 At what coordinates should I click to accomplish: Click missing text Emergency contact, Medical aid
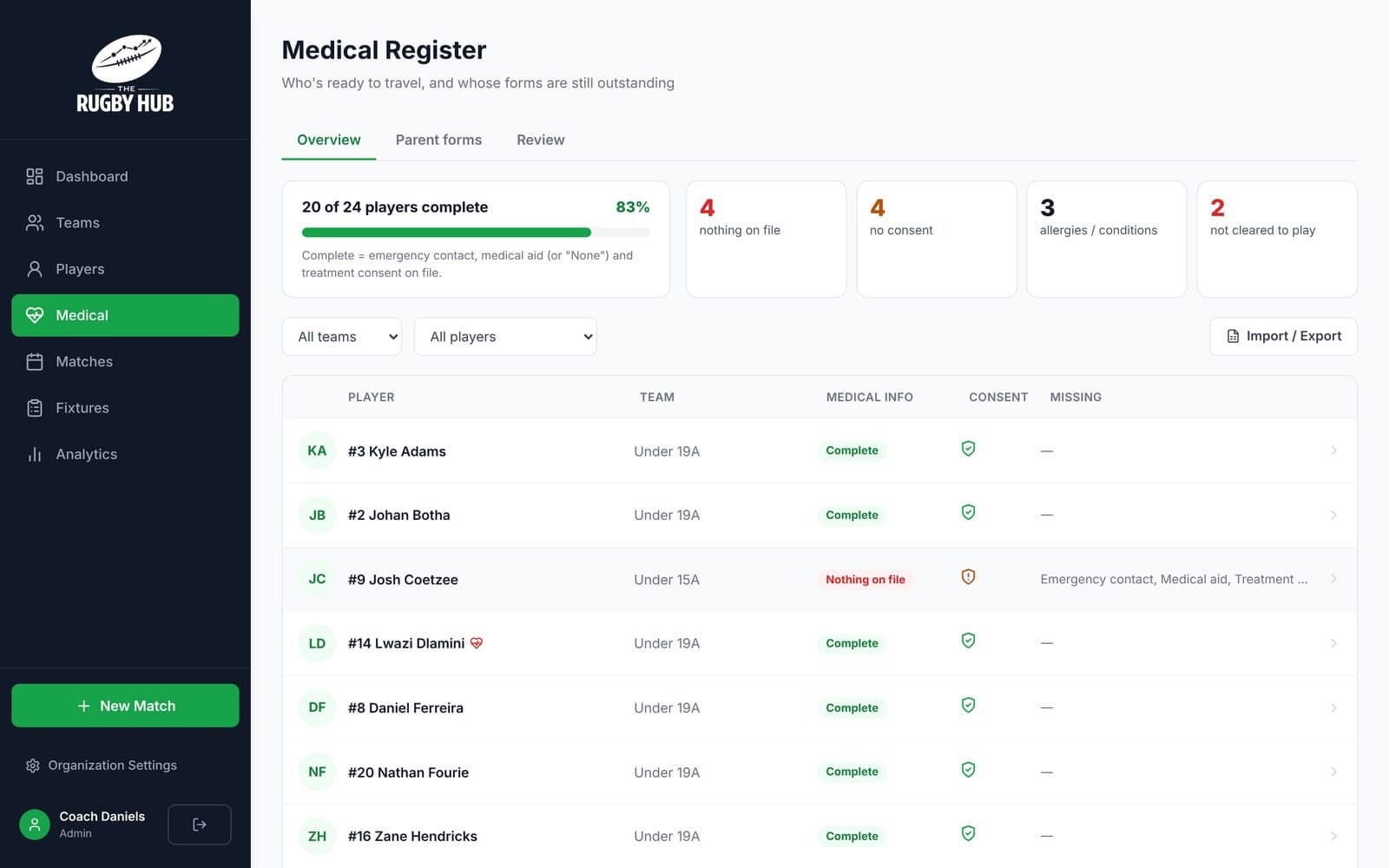click(1174, 579)
